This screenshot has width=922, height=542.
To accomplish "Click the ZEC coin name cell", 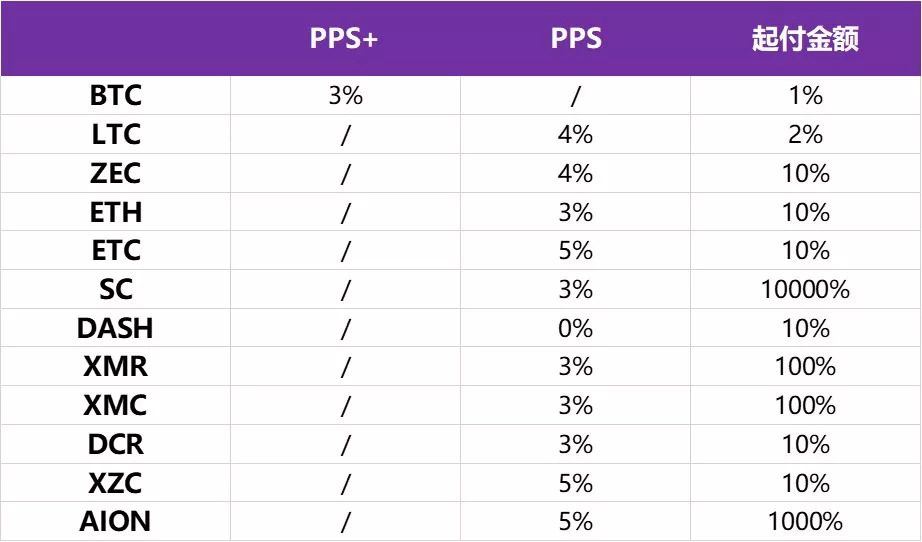I will (x=116, y=174).
